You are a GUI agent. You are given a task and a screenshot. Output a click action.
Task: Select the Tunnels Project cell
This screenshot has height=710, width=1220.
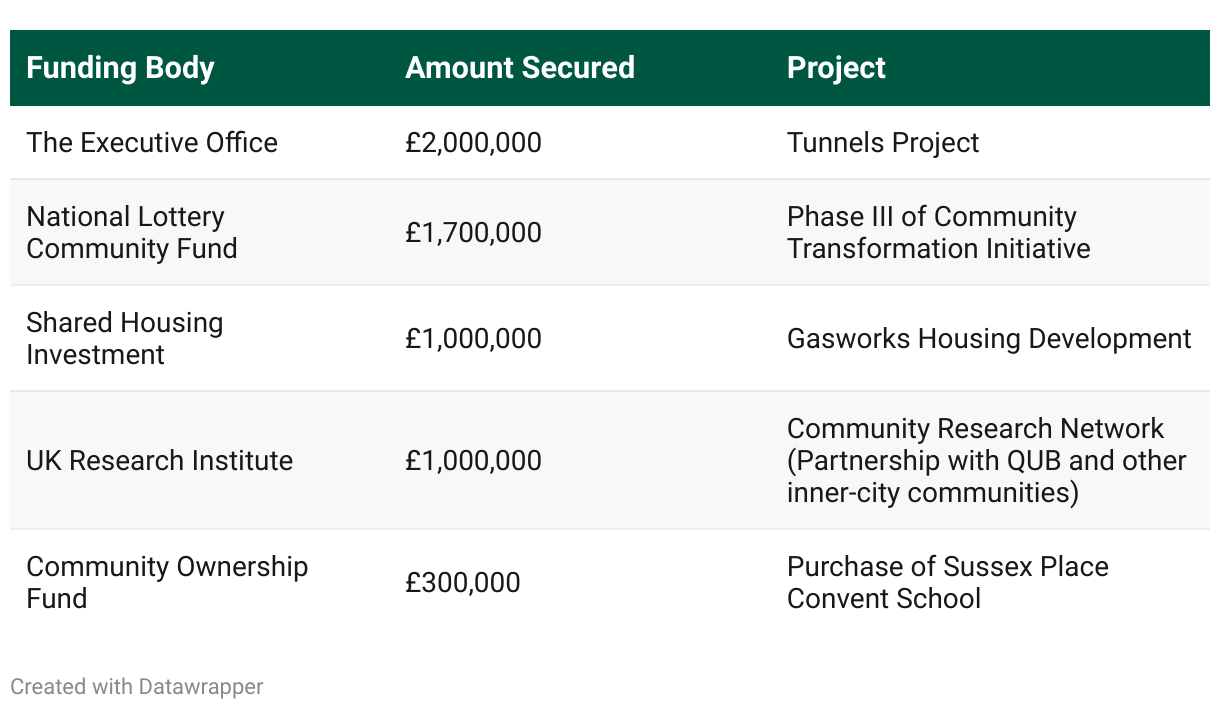pyautogui.click(x=883, y=143)
